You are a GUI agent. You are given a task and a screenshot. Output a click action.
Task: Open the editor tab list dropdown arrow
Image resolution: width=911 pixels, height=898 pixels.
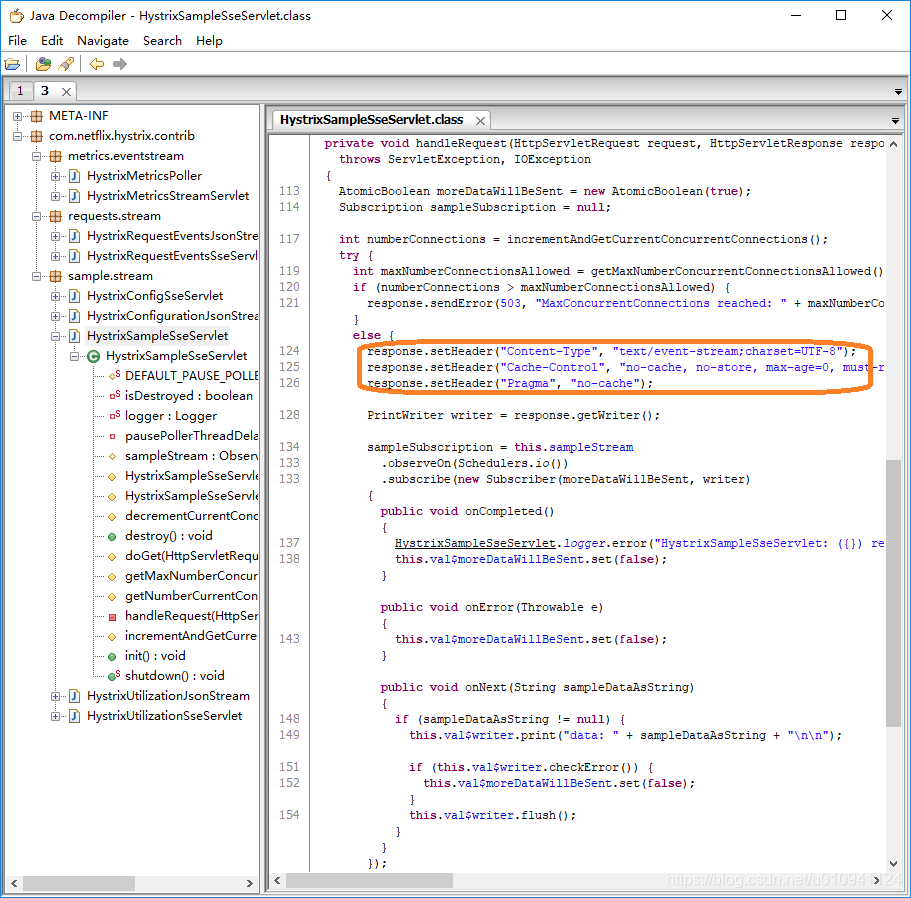coord(895,121)
